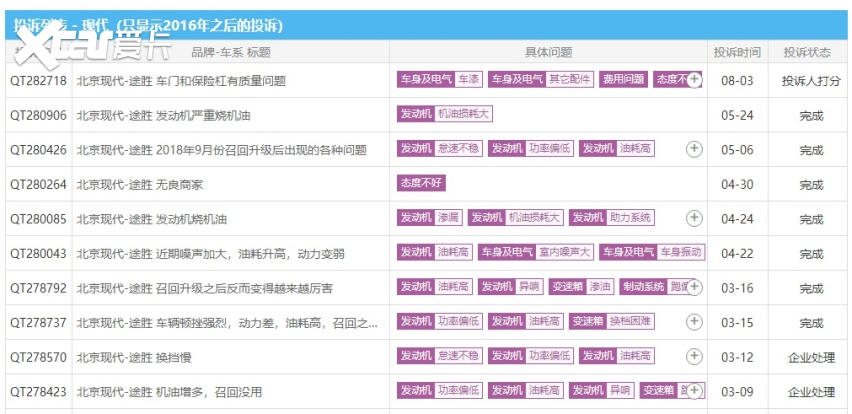
Task: Select the 车身及电气 室内噪声大 tag
Action: (536, 253)
